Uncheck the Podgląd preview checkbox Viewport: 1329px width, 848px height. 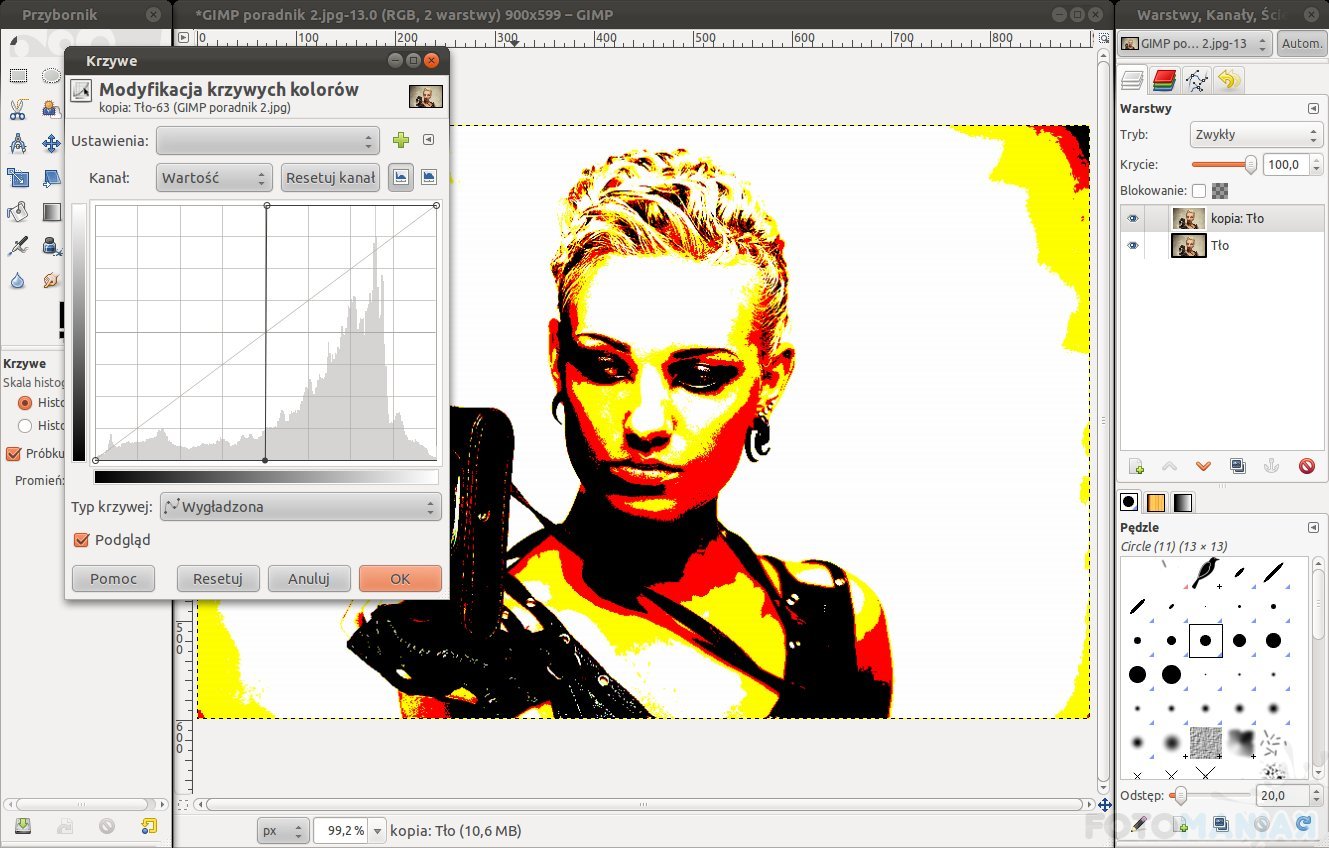82,540
